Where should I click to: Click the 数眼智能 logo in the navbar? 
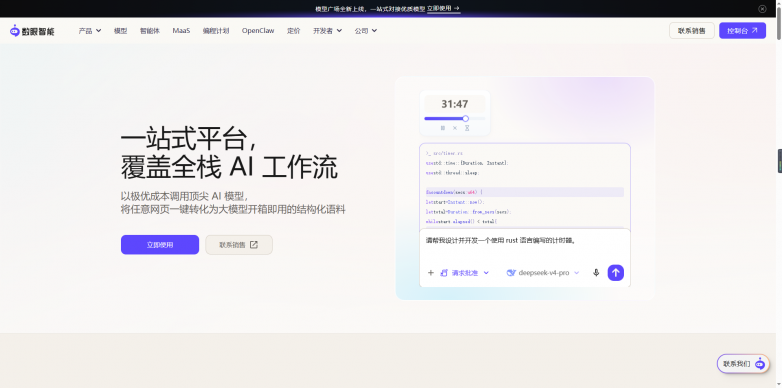(32, 31)
